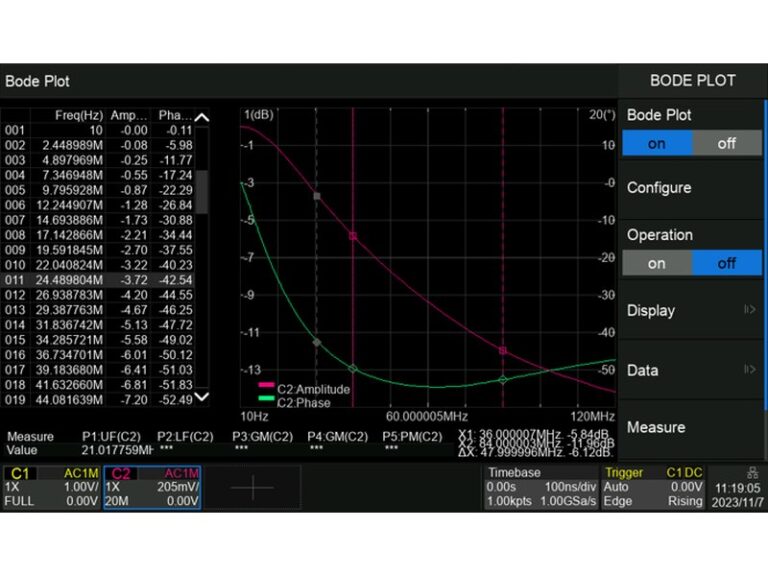Viewport: 768px width, 576px height.
Task: Click pink C2 Amplitude legend swatch
Action: pos(266,385)
